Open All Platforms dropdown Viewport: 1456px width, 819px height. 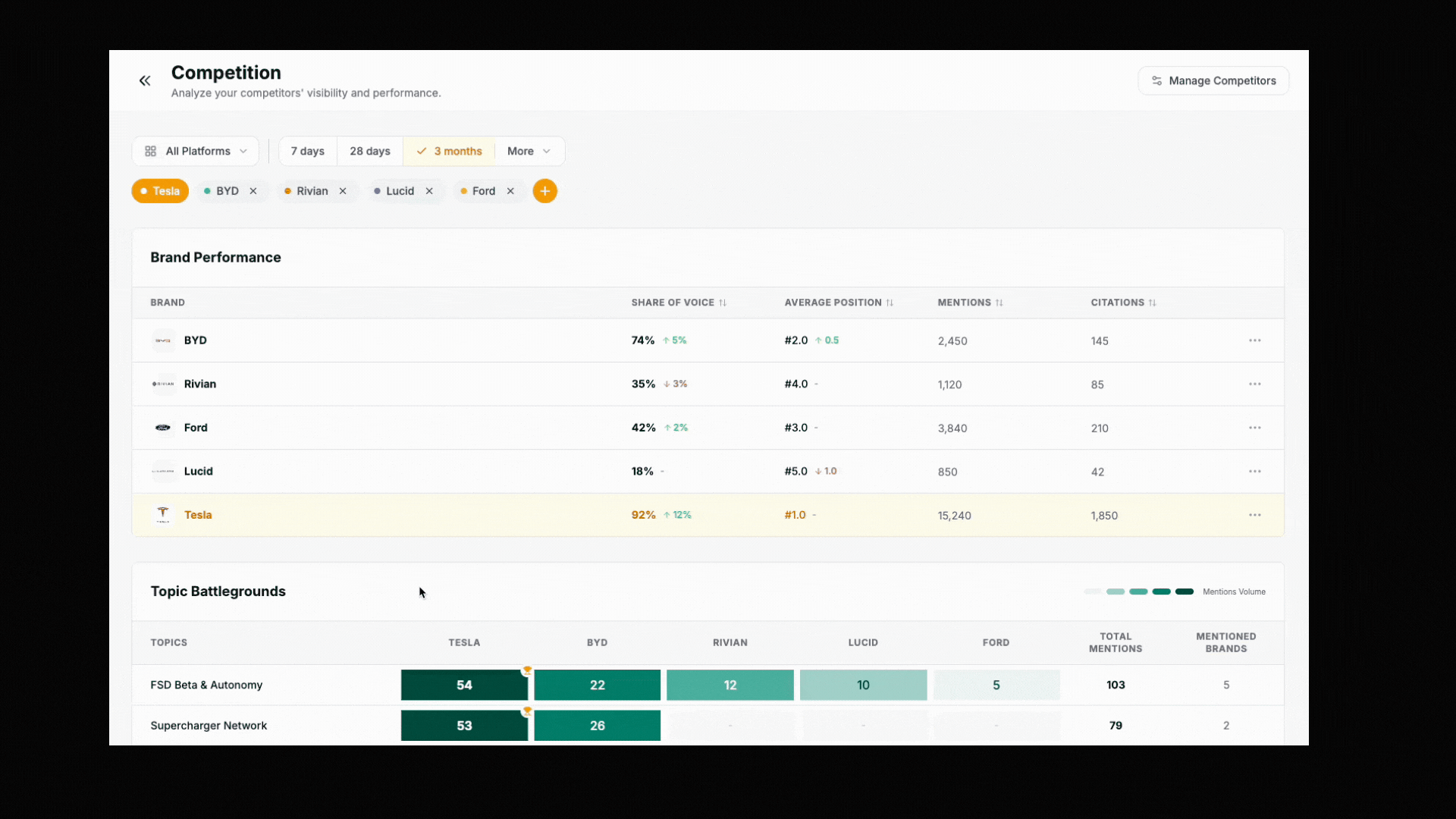[196, 151]
